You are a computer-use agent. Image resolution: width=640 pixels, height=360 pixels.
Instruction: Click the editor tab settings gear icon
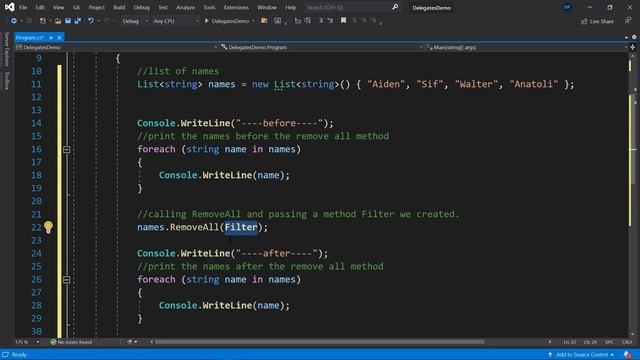634,37
